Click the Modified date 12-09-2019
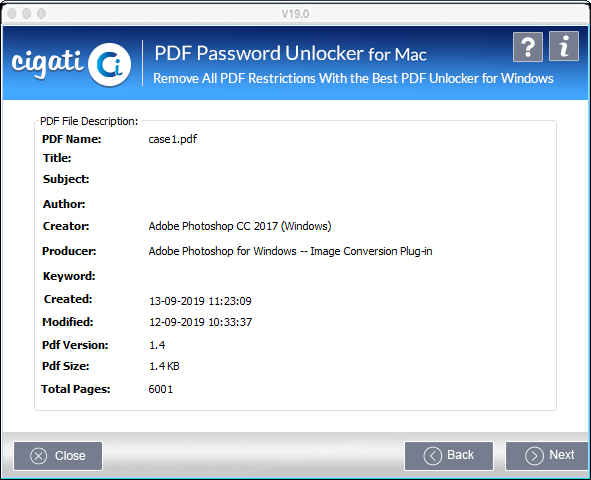This screenshot has height=480, width=591. (201, 322)
